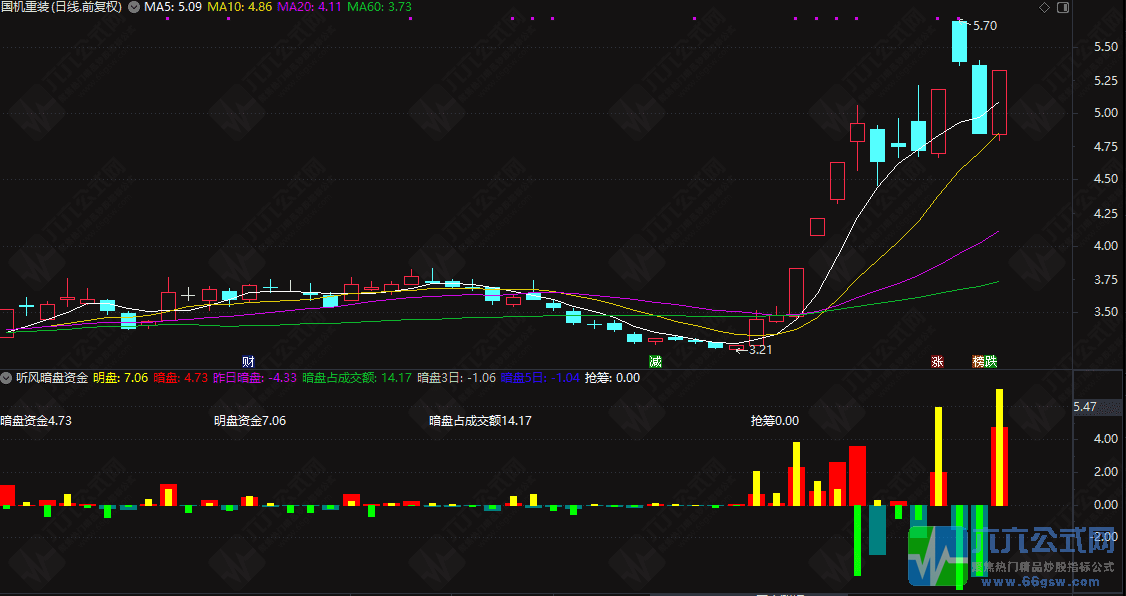Click the MA60: 3.73 label

pyautogui.click(x=379, y=7)
